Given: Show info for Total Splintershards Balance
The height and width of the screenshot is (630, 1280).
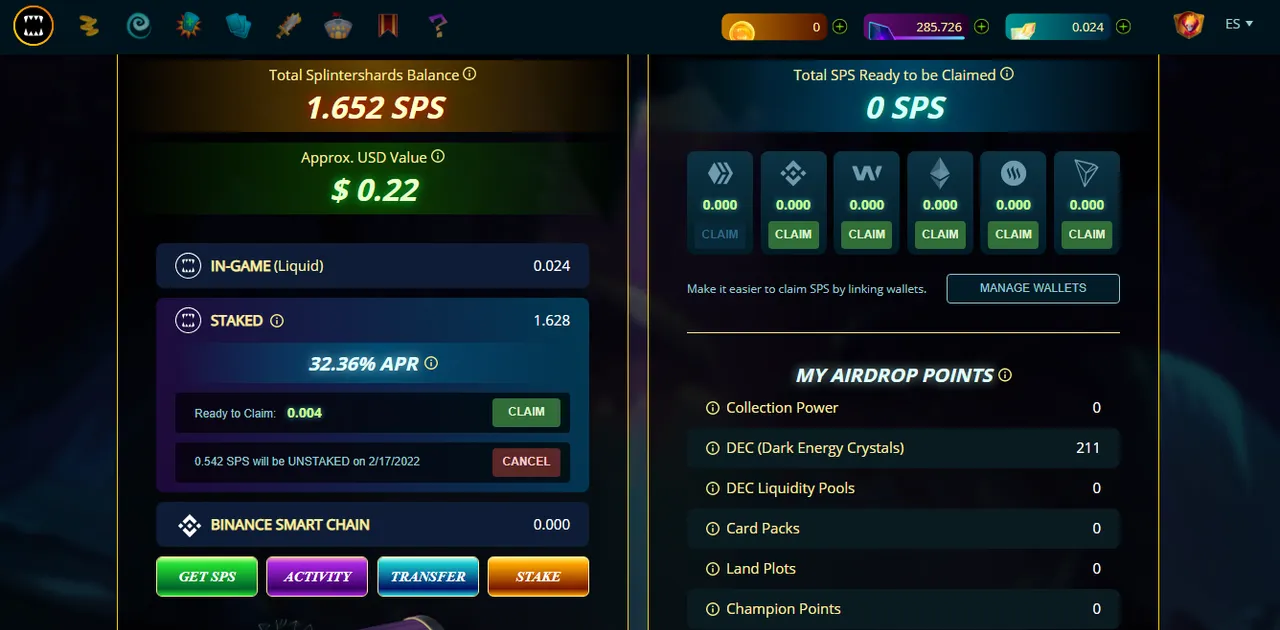Looking at the screenshot, I should click(x=469, y=74).
